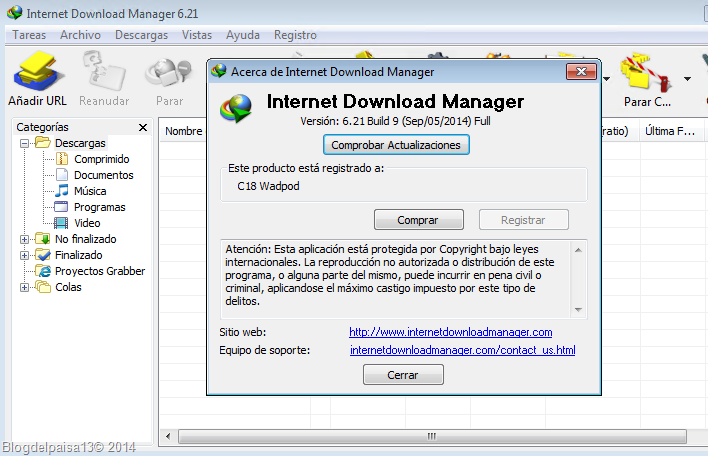Select Comprimido in category tree

coord(102,159)
